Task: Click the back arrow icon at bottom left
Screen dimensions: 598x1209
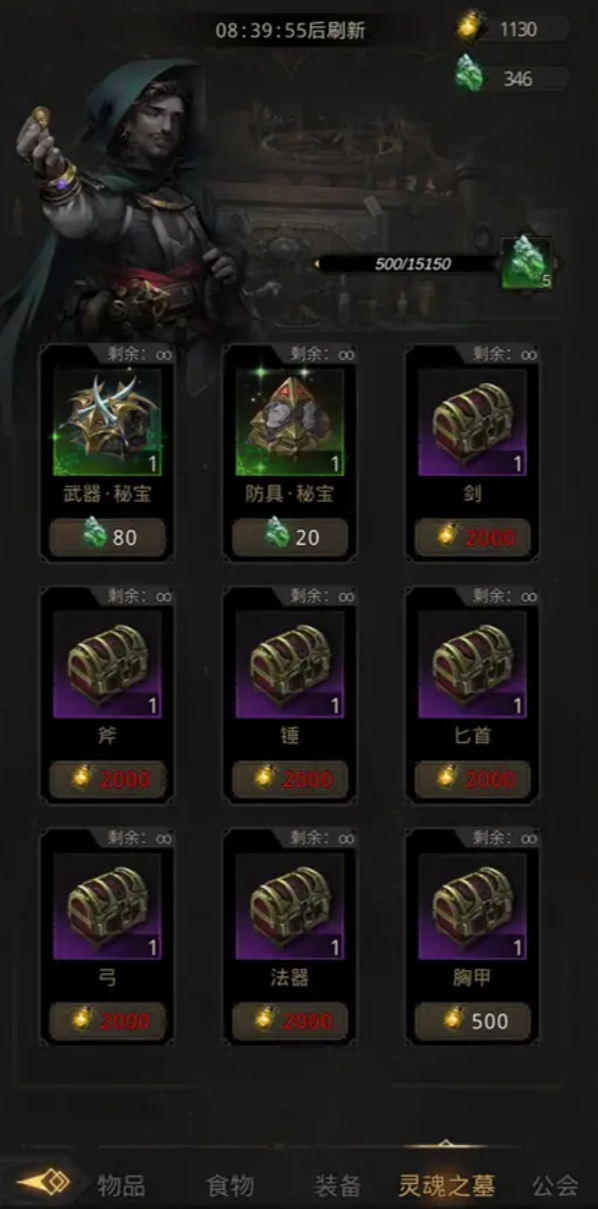Action: [x=44, y=1182]
